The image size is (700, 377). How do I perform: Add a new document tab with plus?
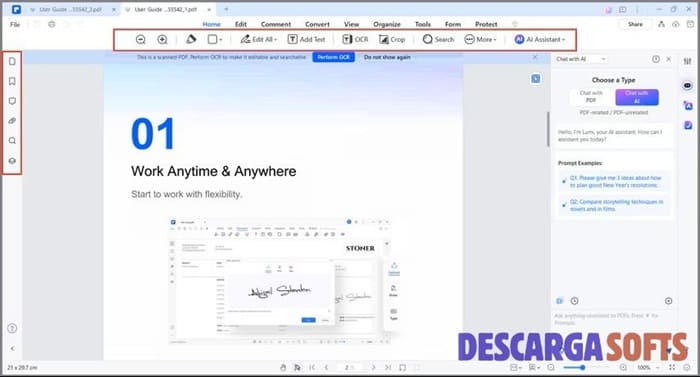[x=226, y=9]
